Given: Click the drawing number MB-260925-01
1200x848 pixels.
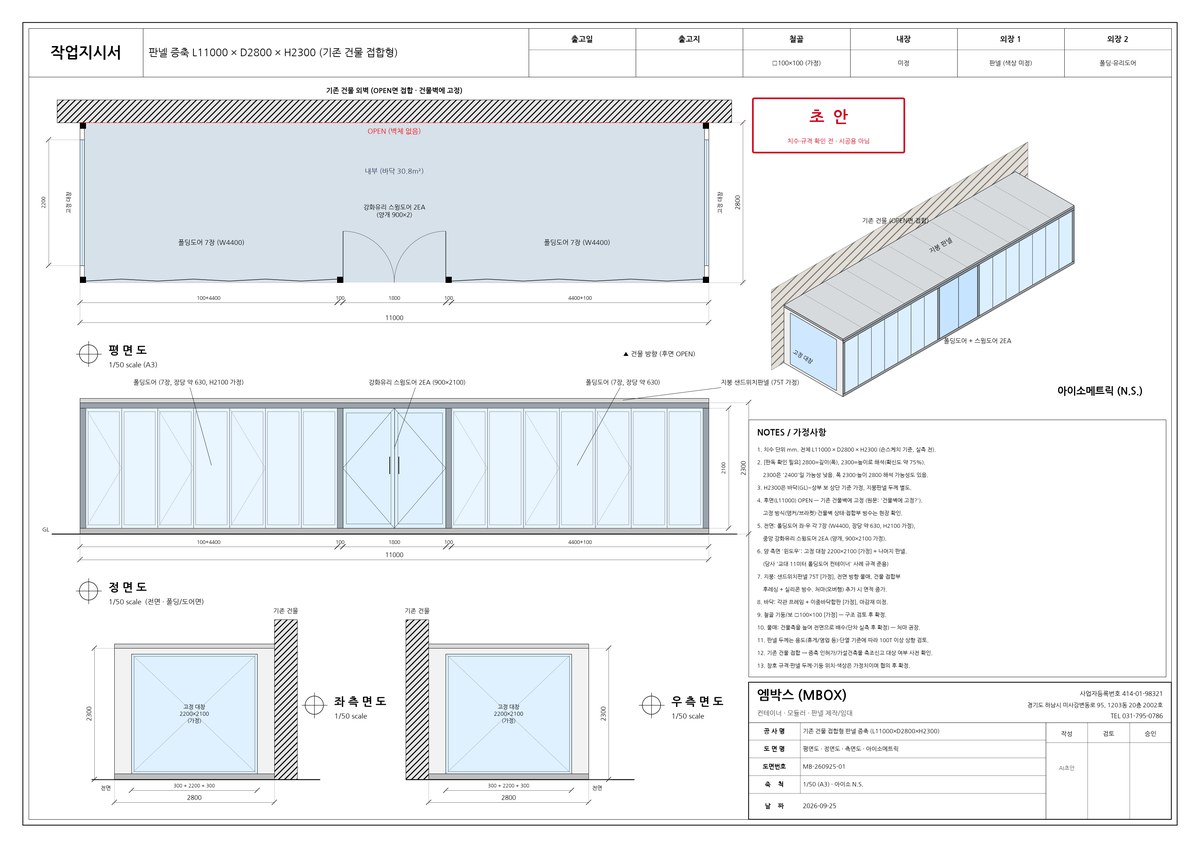Looking at the screenshot, I should click(x=825, y=766).
